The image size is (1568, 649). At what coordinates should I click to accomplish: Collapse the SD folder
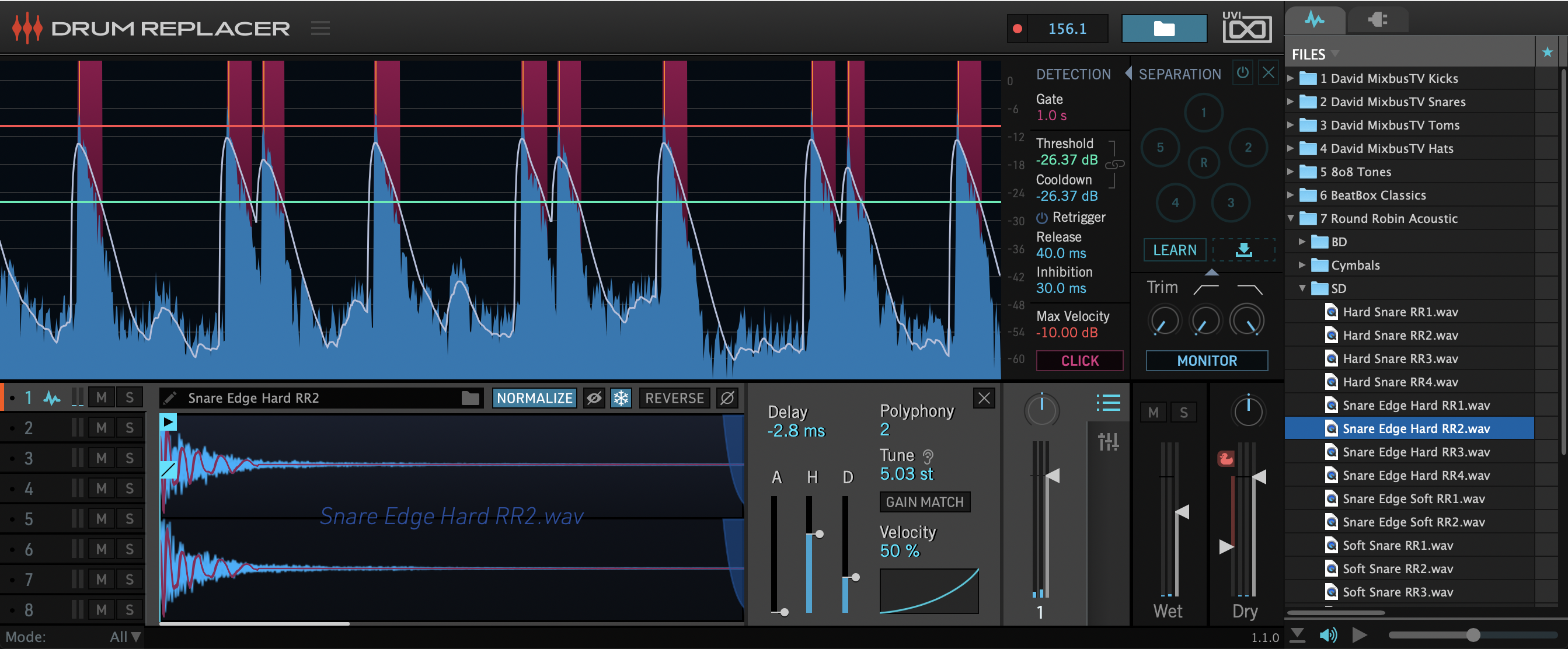(1302, 288)
